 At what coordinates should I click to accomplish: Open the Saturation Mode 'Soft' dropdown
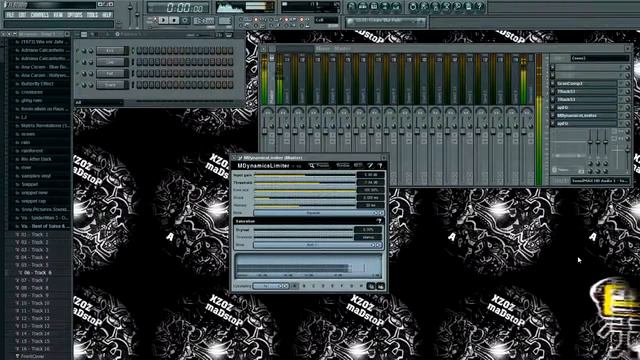pyautogui.click(x=318, y=245)
